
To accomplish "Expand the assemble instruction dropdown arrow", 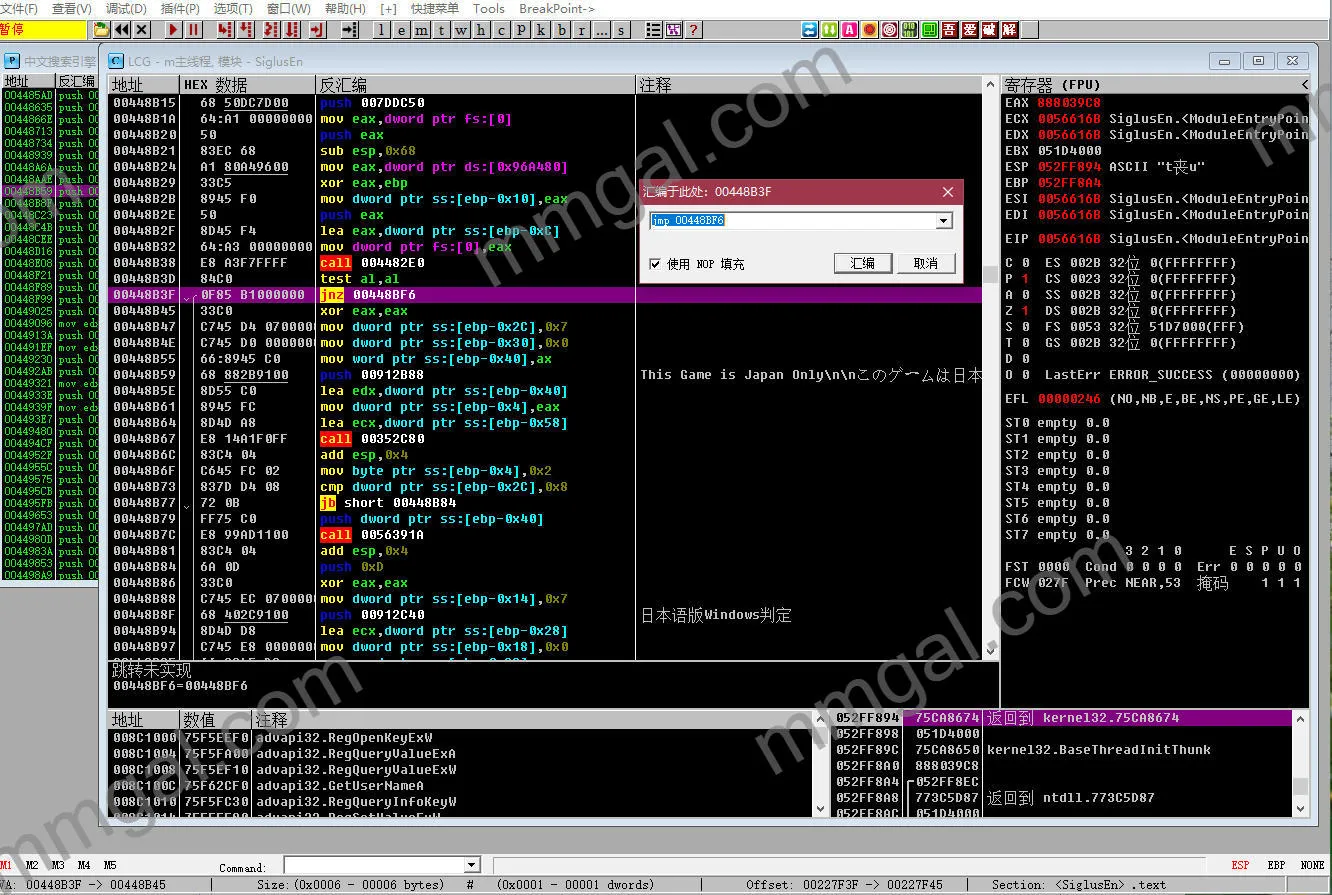I will click(943, 220).
